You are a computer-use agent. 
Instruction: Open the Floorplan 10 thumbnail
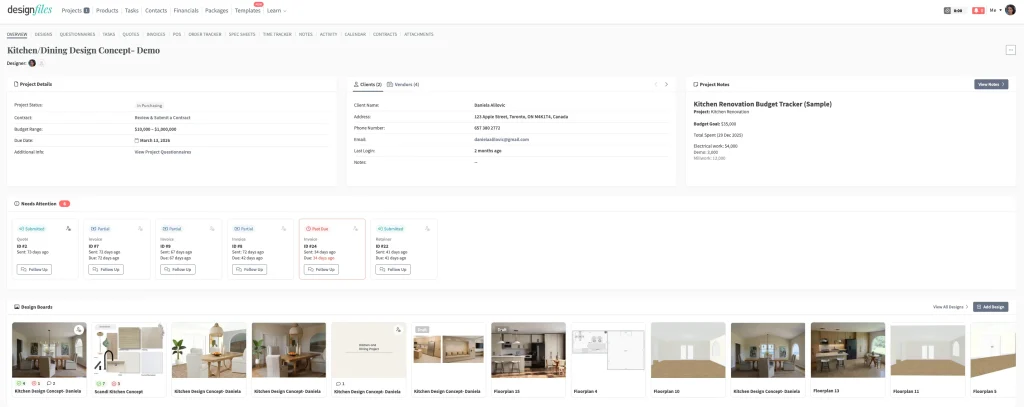click(x=688, y=350)
